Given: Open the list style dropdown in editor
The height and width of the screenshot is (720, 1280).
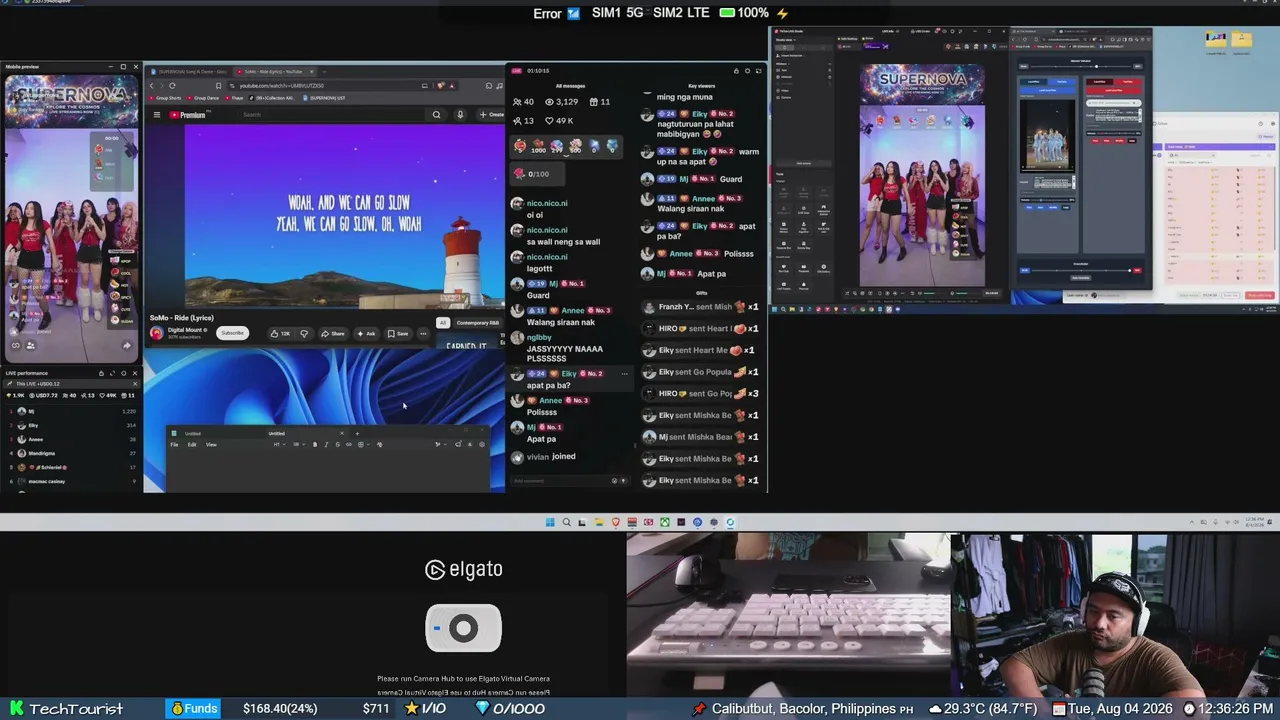Looking at the screenshot, I should (x=297, y=445).
